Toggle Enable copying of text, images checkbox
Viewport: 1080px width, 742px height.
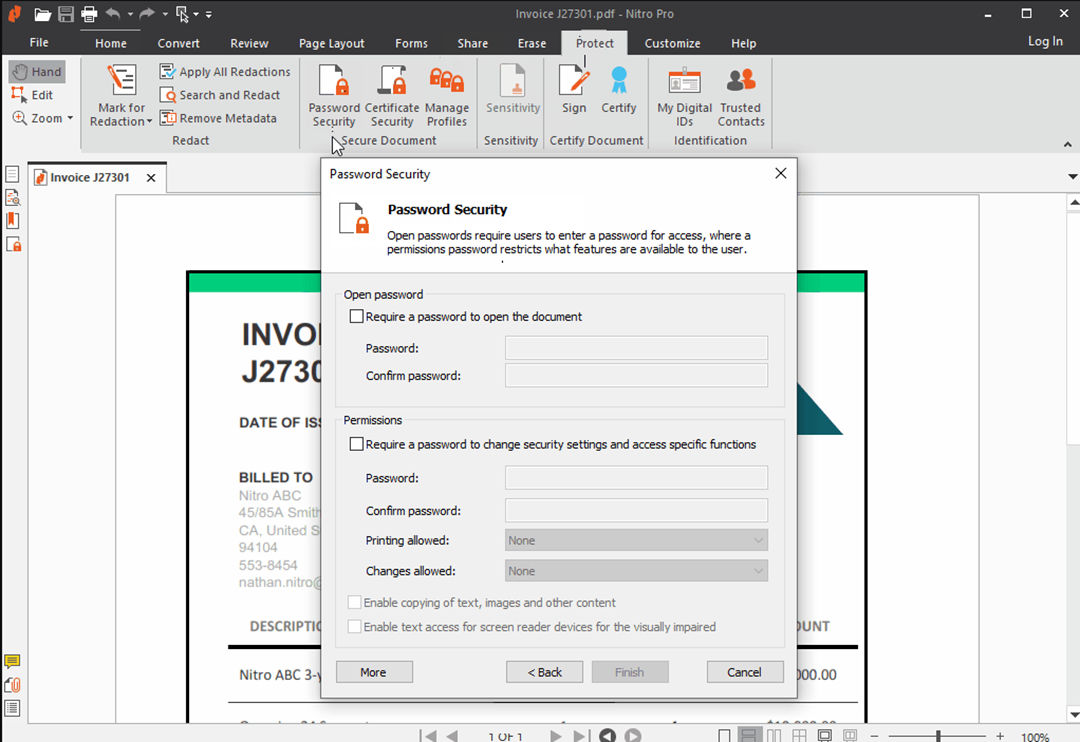tap(354, 602)
